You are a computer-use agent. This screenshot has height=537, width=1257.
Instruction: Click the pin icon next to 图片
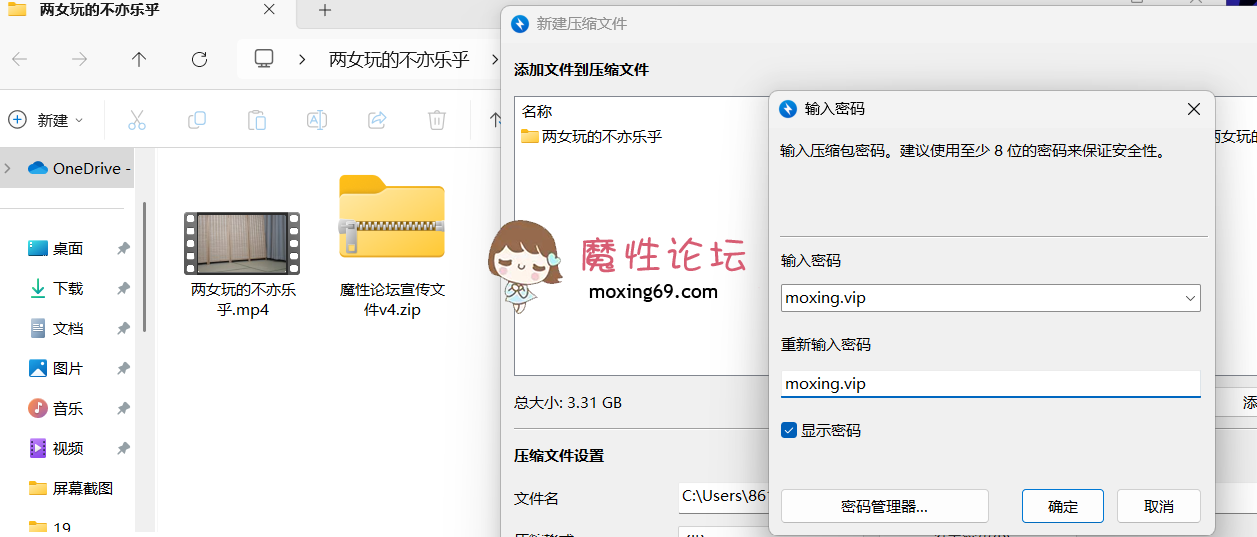pyautogui.click(x=123, y=368)
